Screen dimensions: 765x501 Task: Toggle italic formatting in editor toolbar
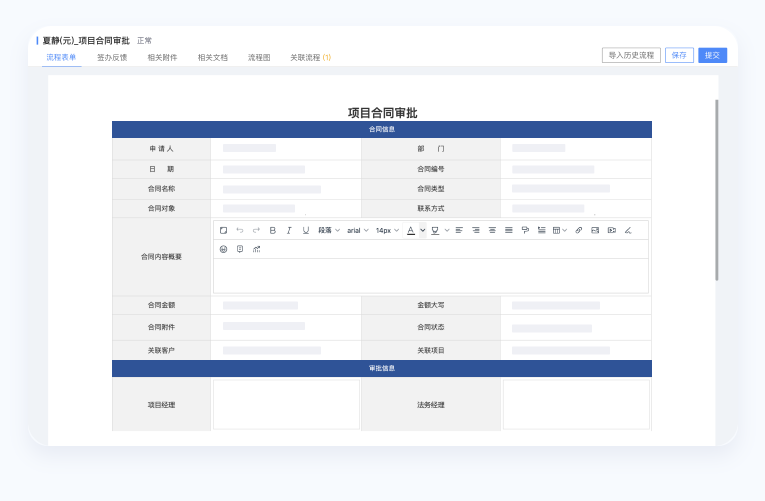(x=289, y=230)
